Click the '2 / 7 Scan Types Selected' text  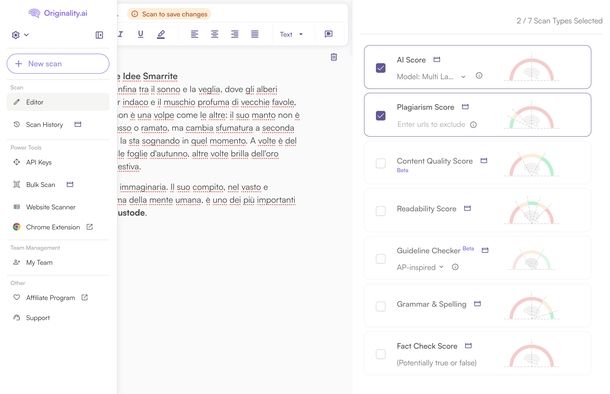pos(559,21)
